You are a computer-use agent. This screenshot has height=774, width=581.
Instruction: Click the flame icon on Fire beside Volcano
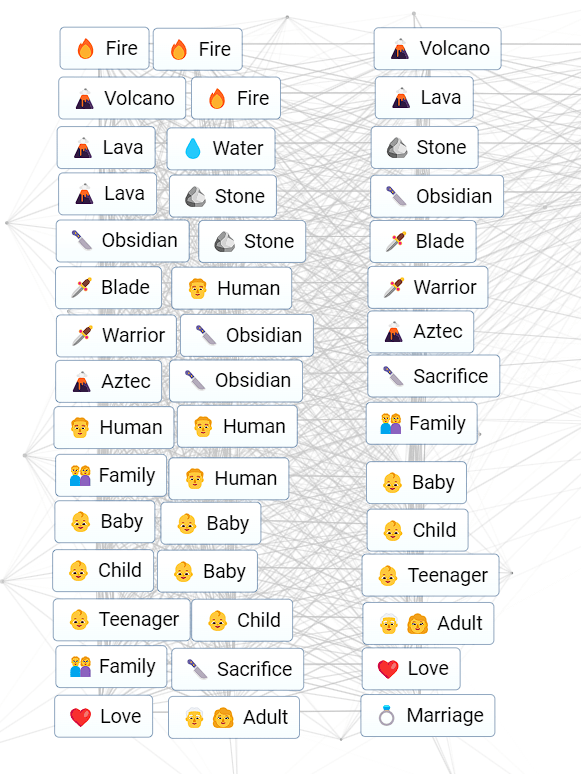click(217, 98)
